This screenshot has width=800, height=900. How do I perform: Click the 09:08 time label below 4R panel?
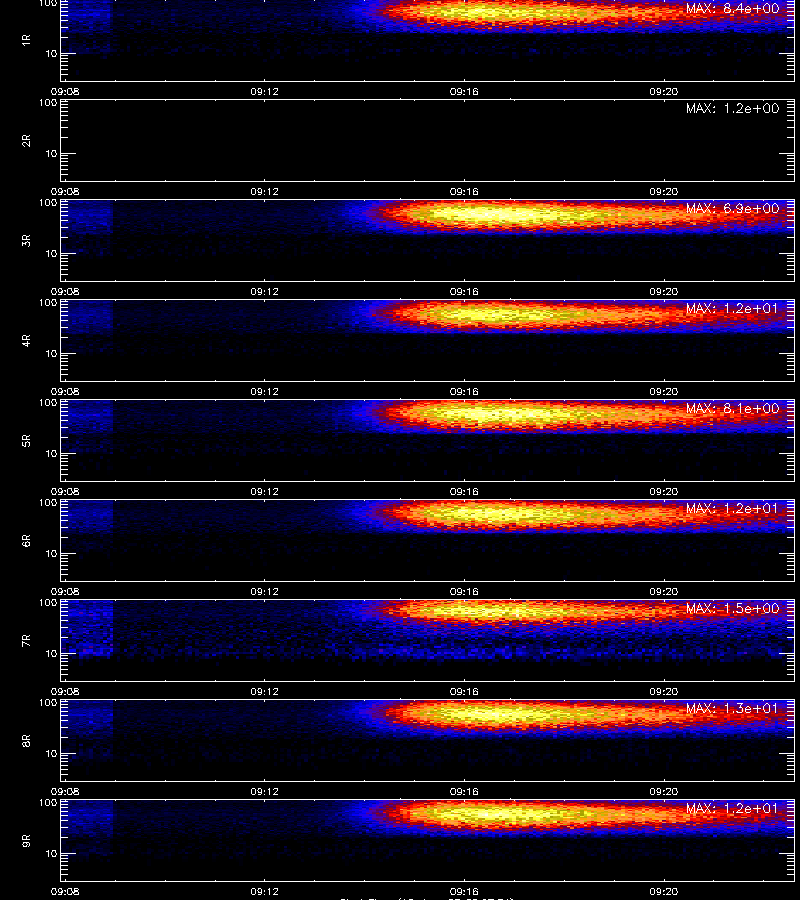click(x=65, y=391)
